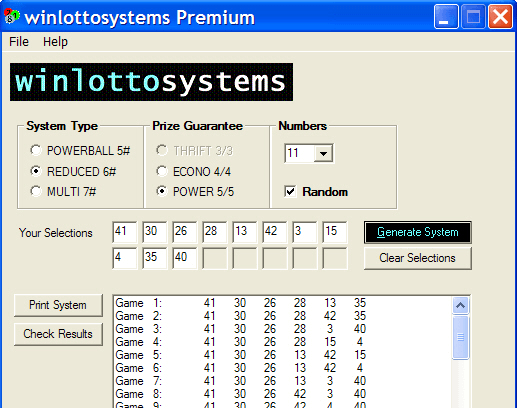Open the File menu

tap(19, 42)
